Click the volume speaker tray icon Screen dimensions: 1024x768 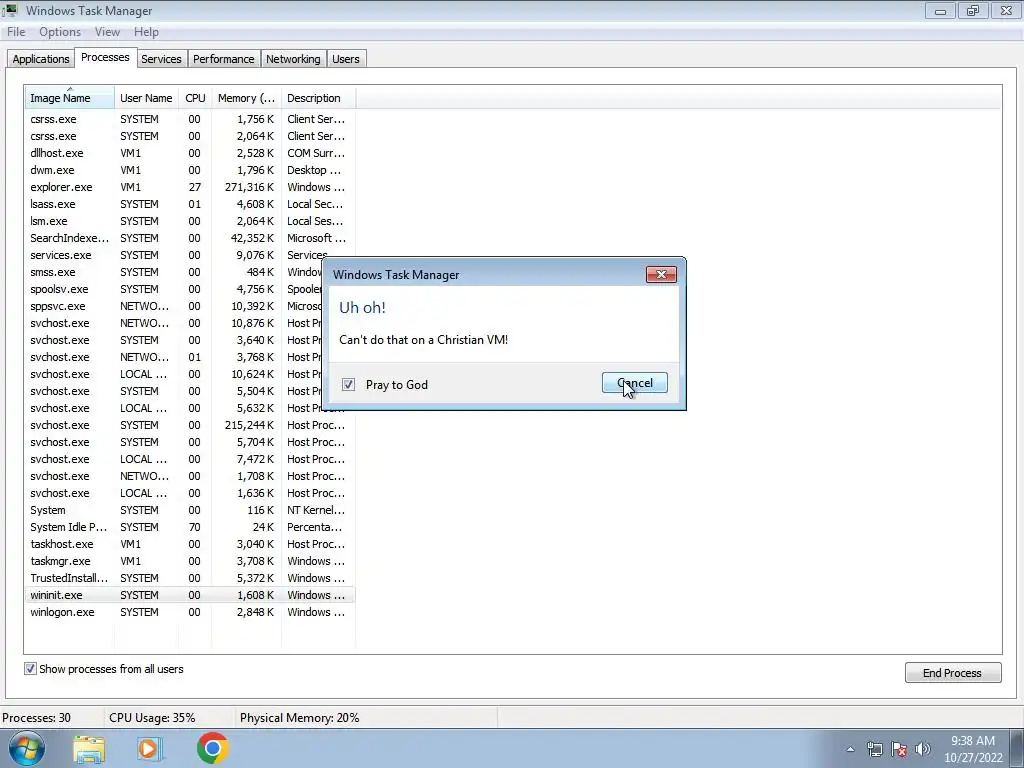[x=923, y=749]
